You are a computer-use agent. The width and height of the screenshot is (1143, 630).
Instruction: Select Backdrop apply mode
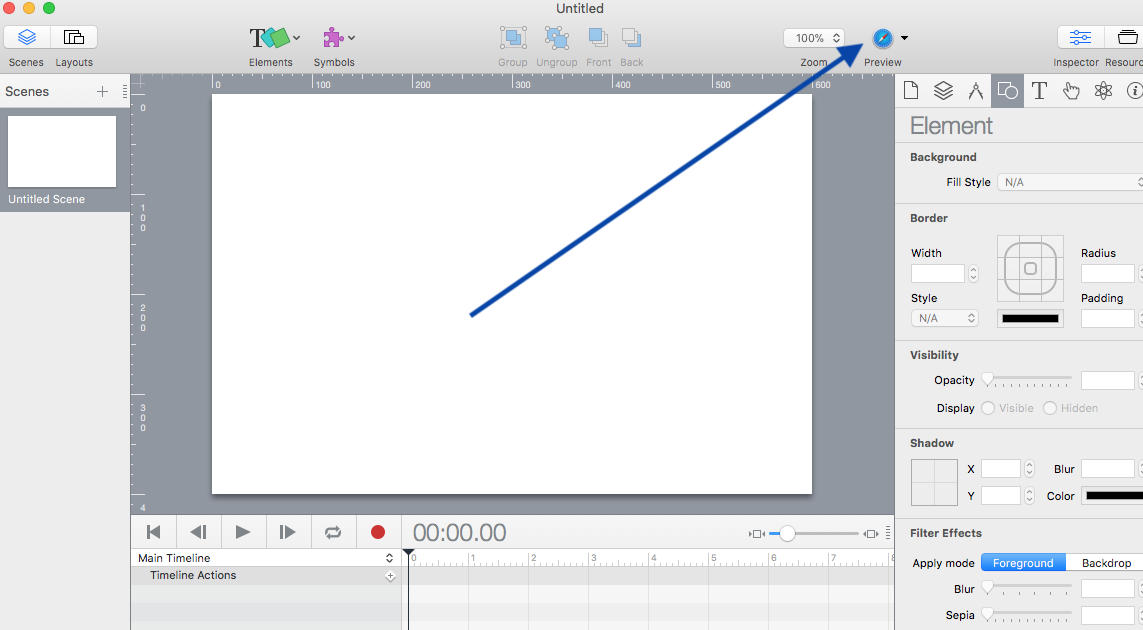click(1106, 563)
